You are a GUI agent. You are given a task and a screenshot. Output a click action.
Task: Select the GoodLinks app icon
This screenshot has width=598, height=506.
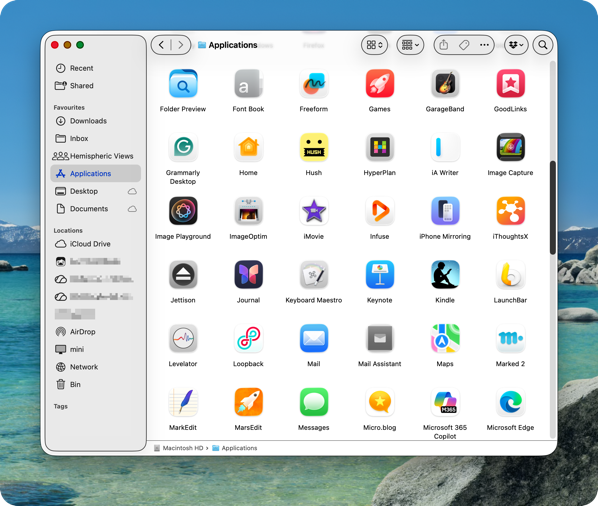pyautogui.click(x=510, y=84)
